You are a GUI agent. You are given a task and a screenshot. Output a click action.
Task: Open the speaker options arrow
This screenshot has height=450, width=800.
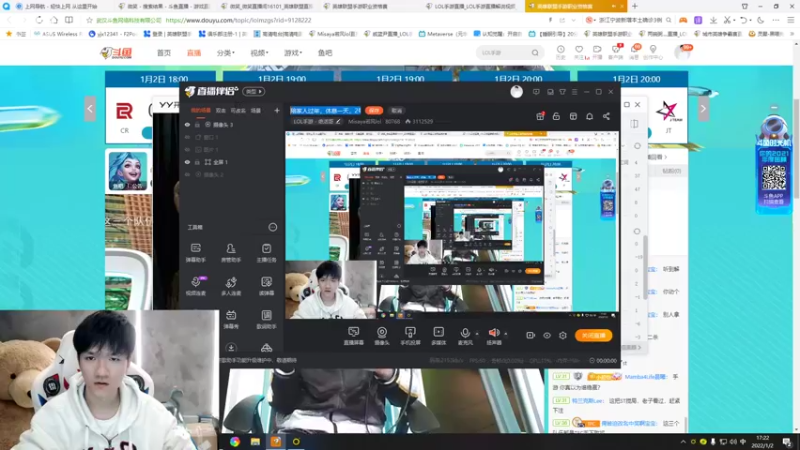pyautogui.click(x=506, y=334)
